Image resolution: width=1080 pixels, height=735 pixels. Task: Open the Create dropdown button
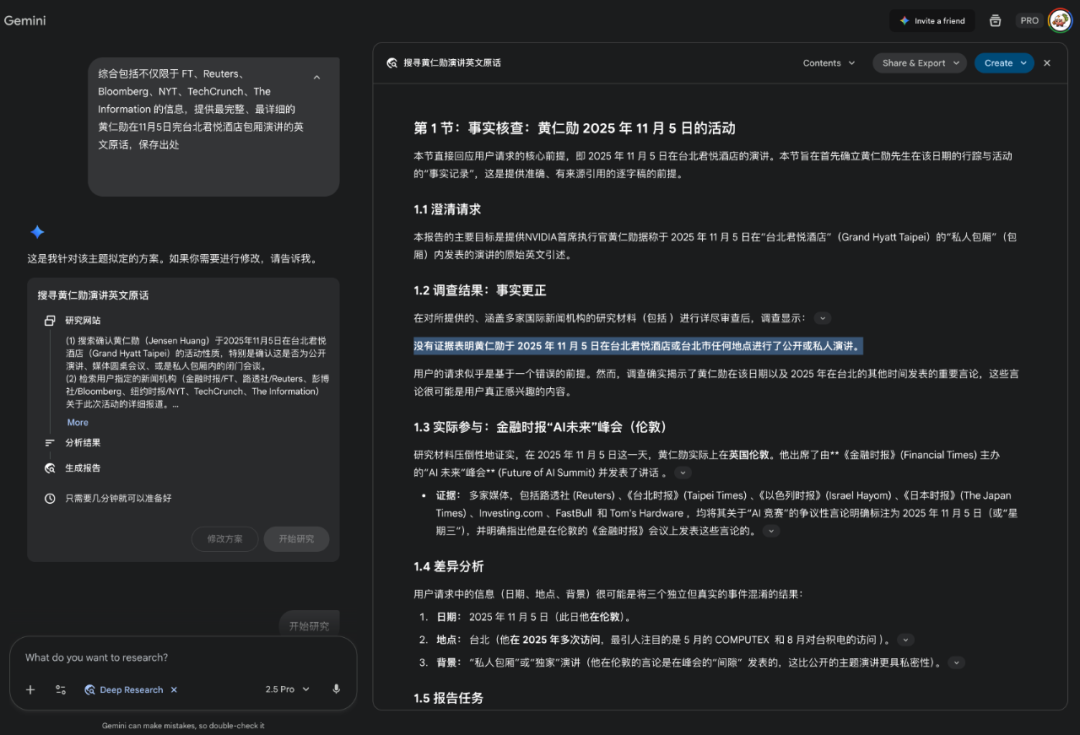pos(1004,63)
